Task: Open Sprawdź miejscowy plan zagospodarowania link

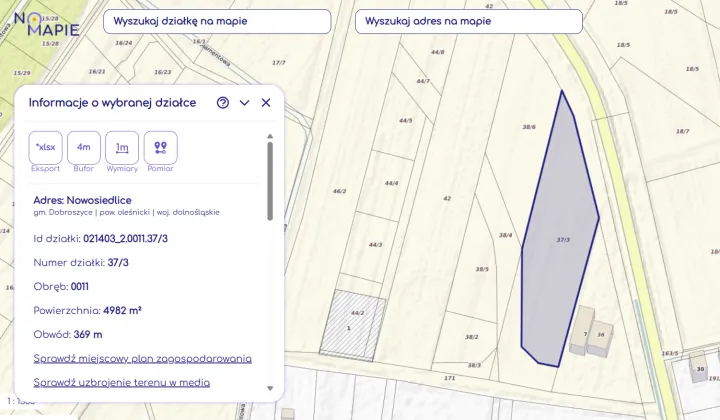Action: (142, 358)
